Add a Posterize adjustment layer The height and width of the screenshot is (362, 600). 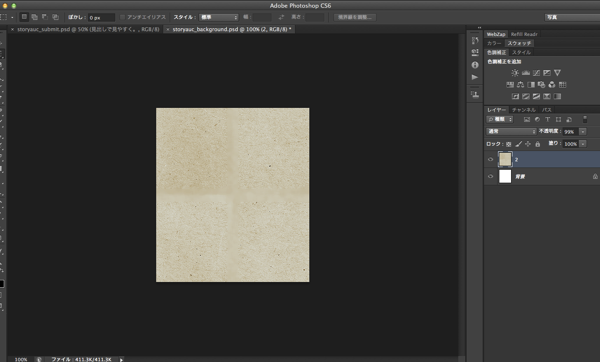coord(526,96)
